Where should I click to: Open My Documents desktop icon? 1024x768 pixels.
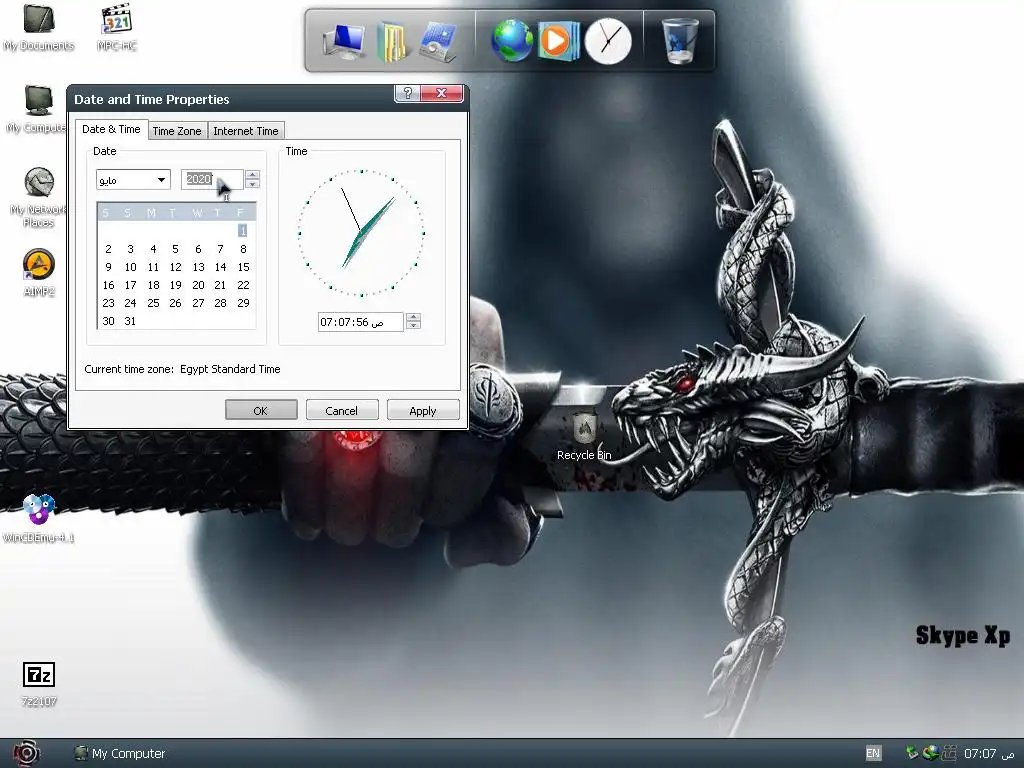tap(39, 27)
